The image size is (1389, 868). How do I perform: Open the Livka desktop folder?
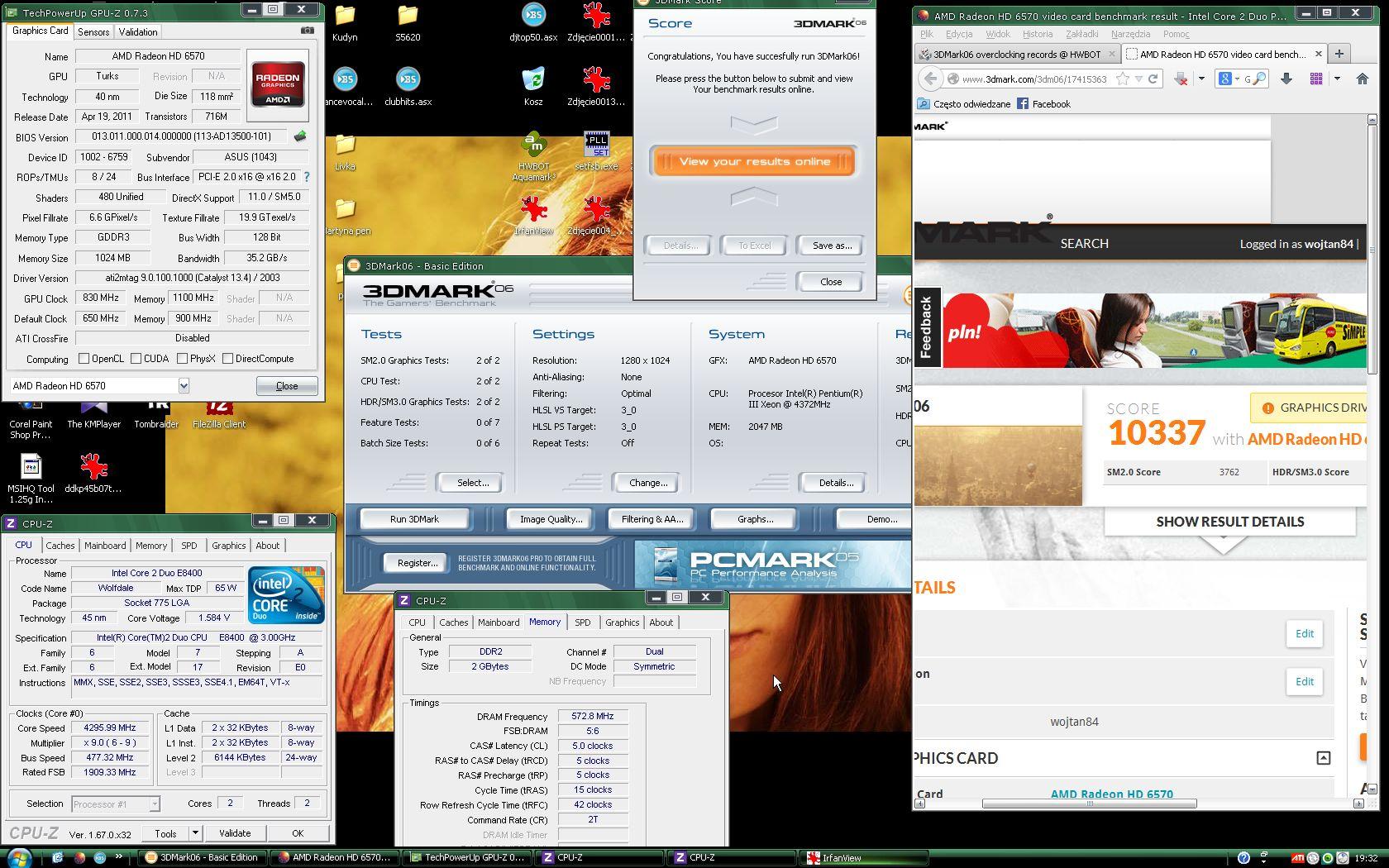345,151
